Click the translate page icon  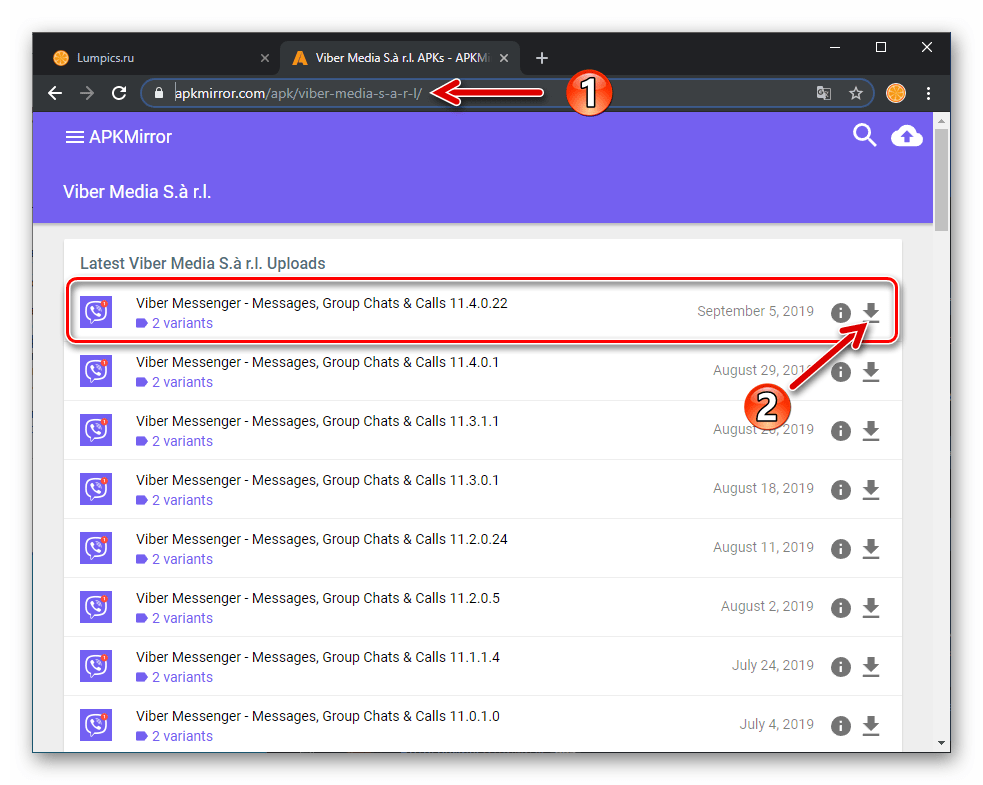pos(824,93)
